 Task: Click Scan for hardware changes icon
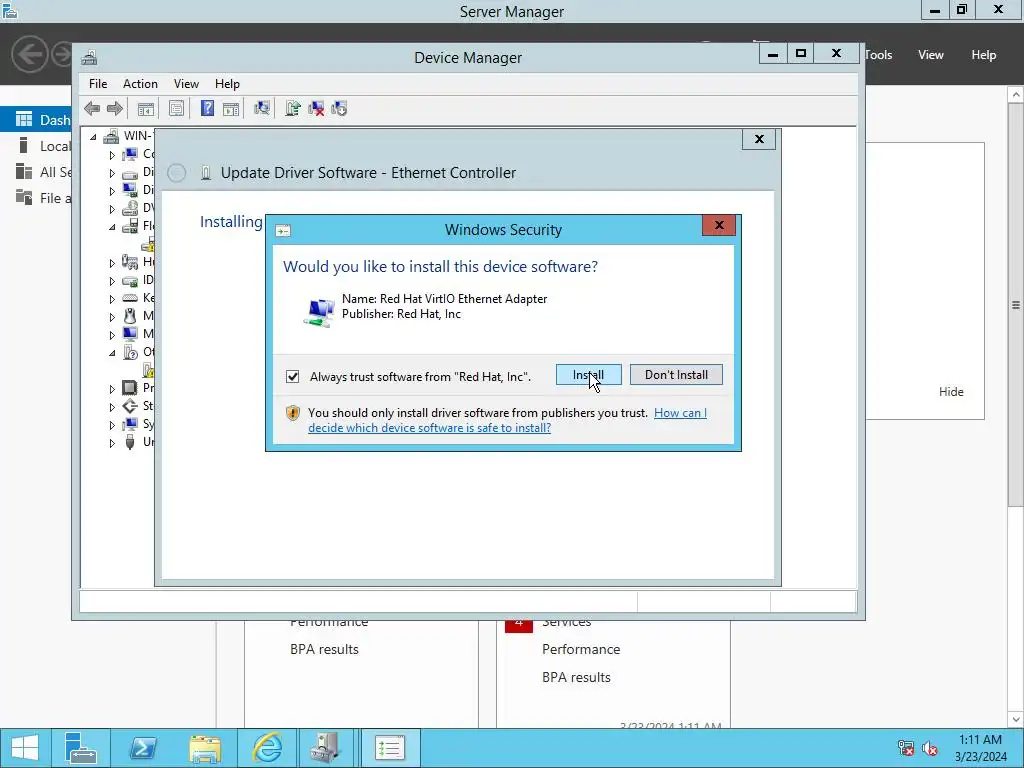(262, 108)
